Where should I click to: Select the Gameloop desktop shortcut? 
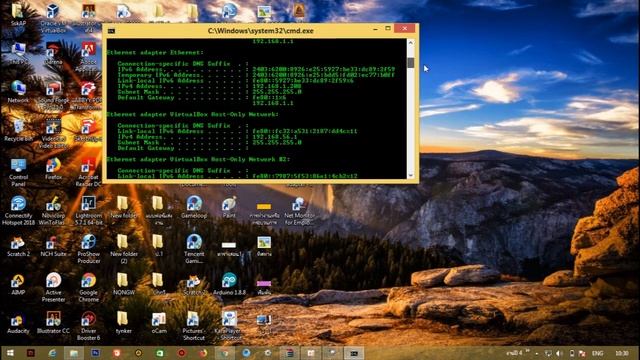pyautogui.click(x=194, y=207)
